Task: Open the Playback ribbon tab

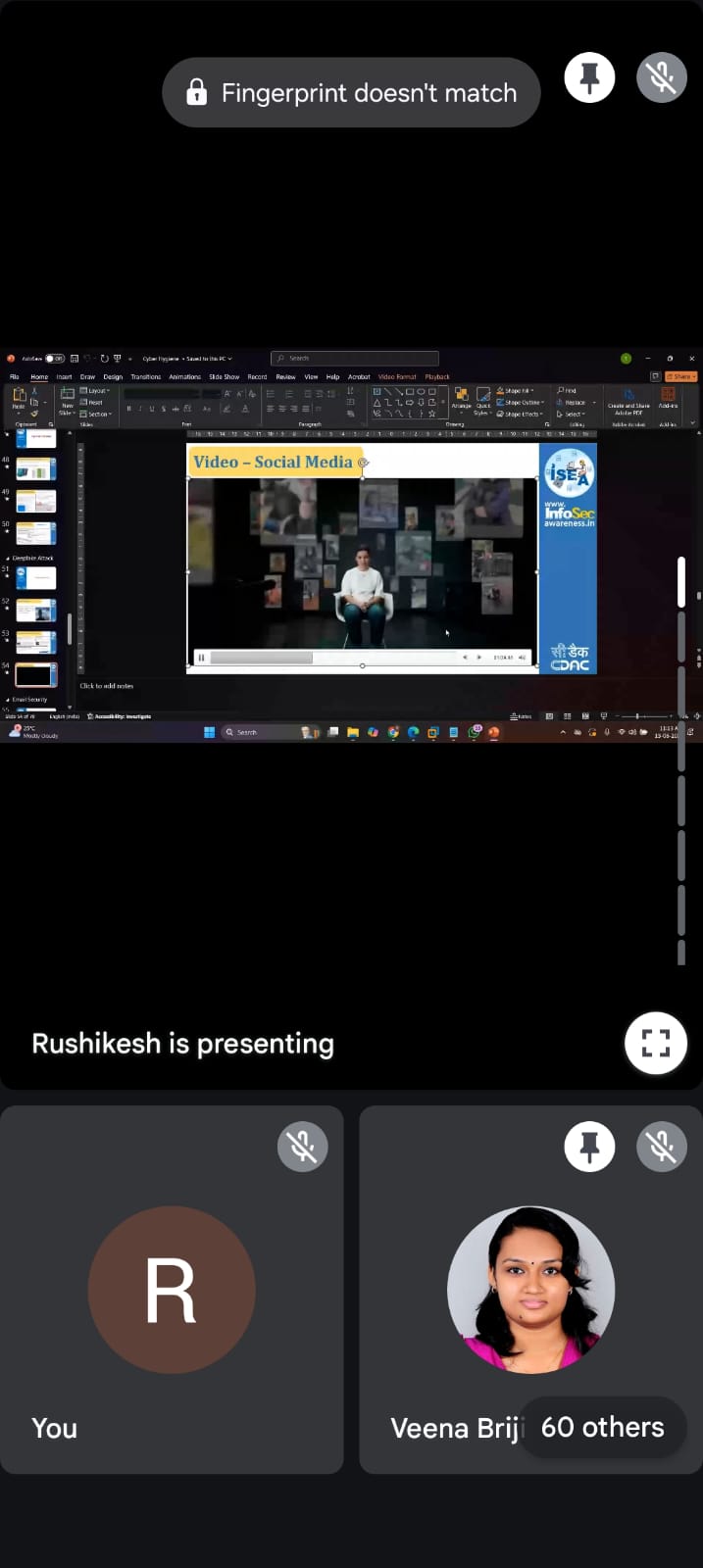Action: [437, 376]
